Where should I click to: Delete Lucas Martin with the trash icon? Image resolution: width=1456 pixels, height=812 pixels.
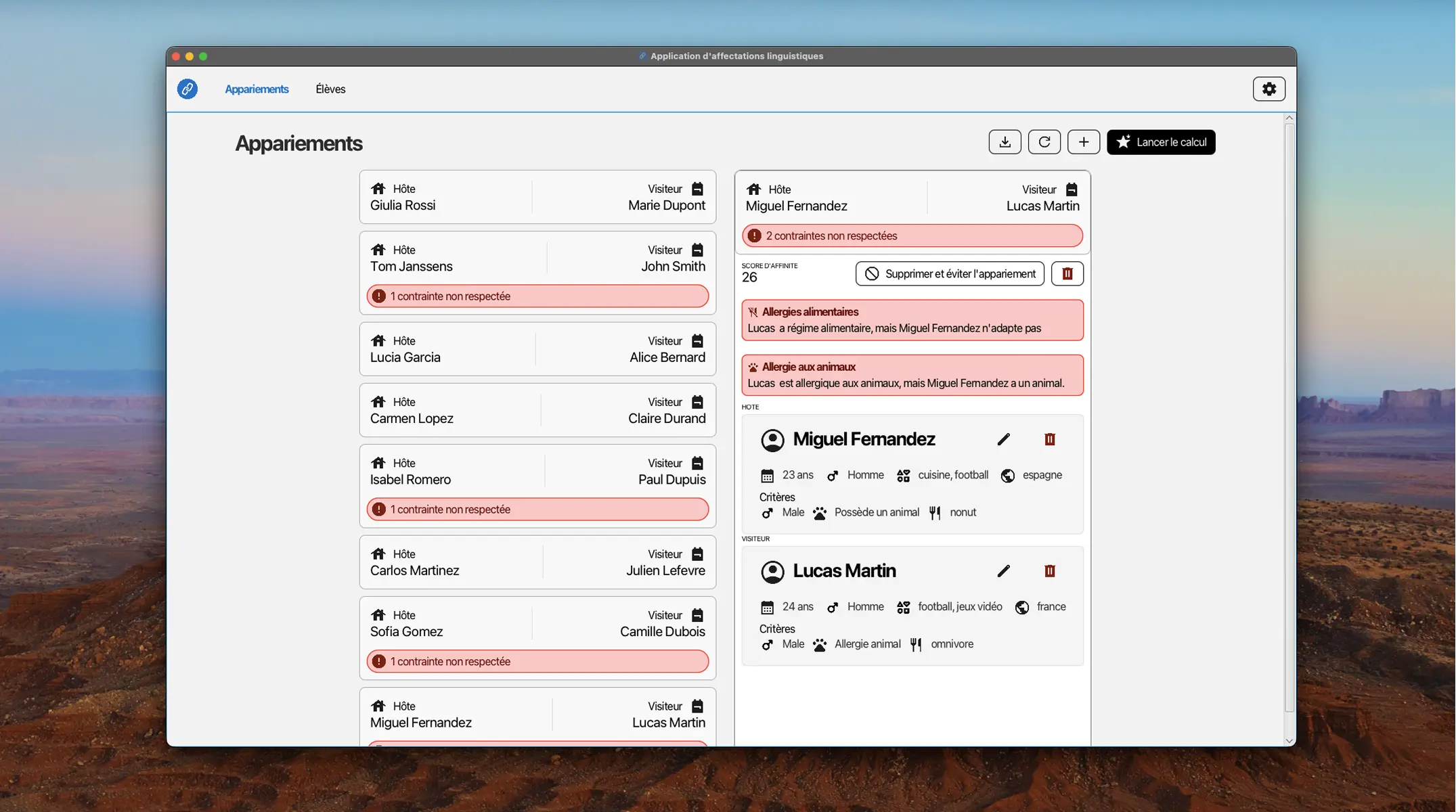coord(1050,571)
